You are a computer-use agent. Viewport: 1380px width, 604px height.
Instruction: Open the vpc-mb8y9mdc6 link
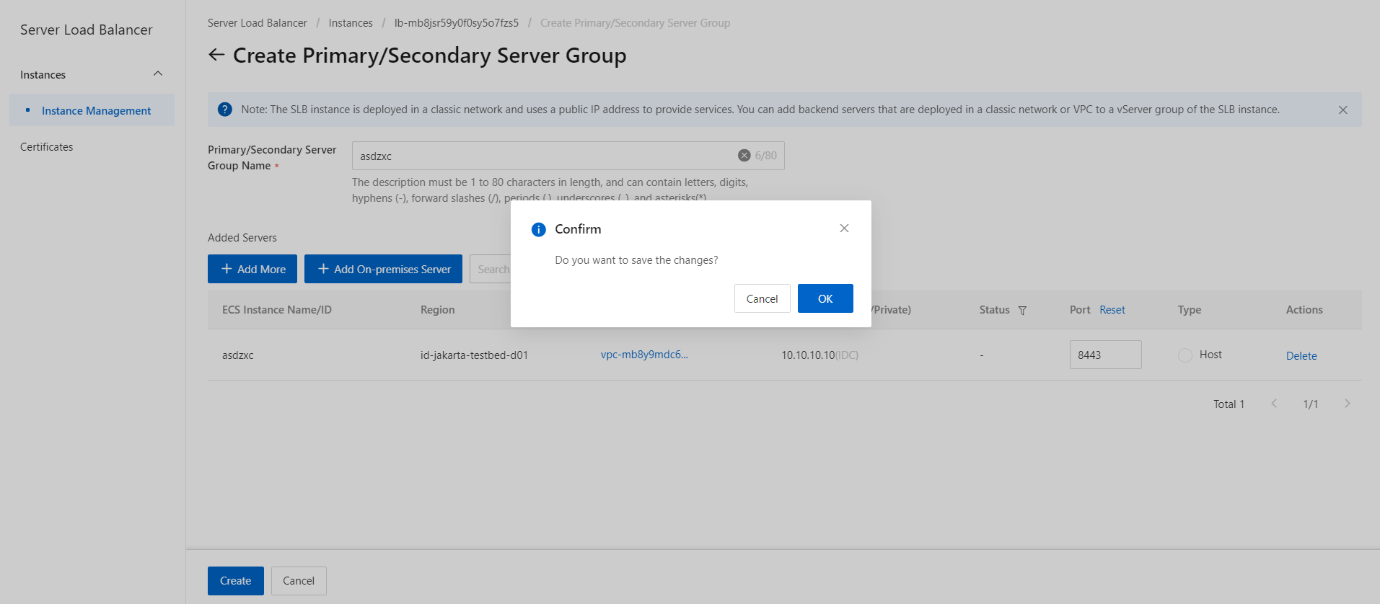pyautogui.click(x=644, y=355)
